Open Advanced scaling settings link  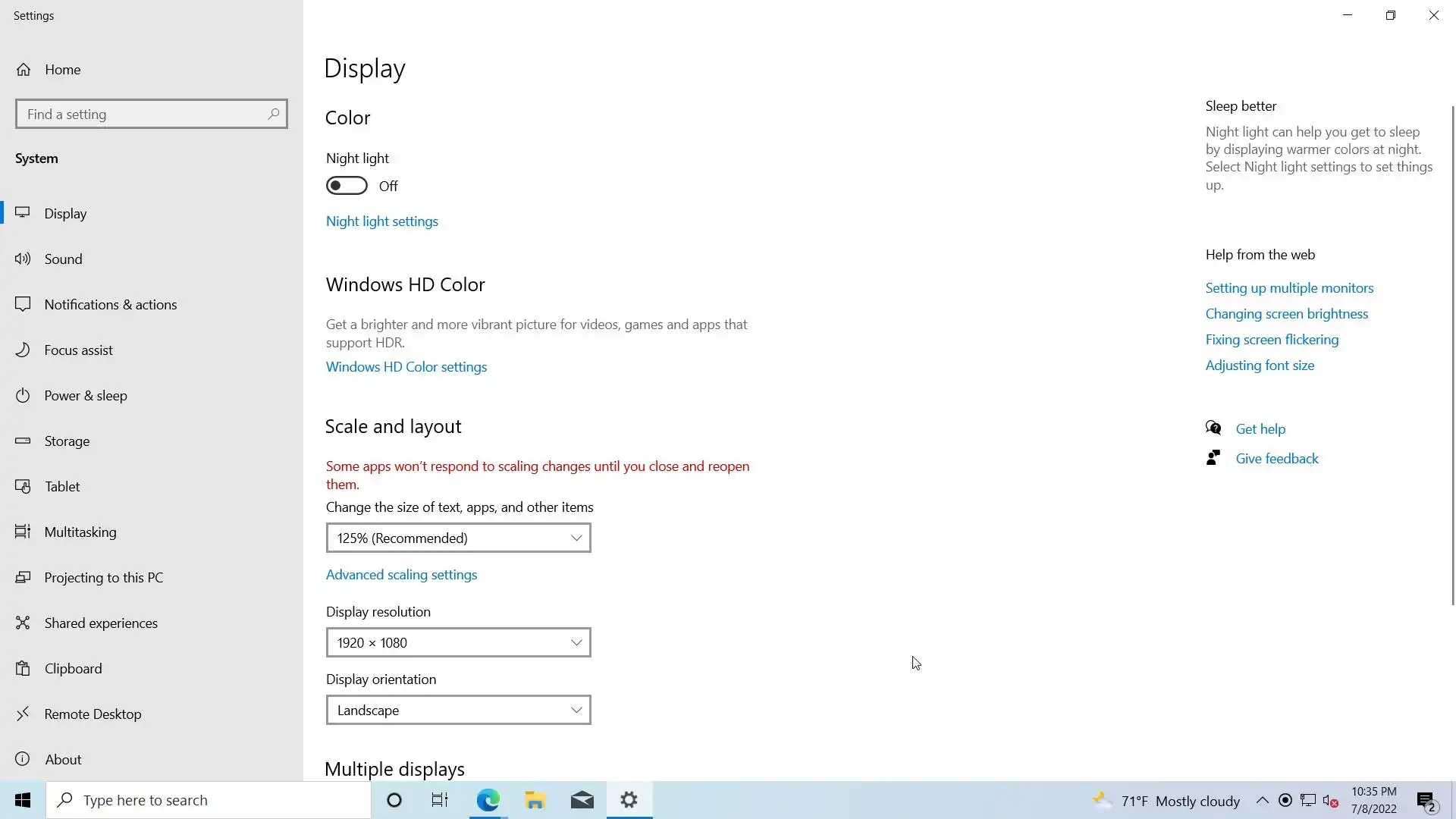[x=401, y=575]
